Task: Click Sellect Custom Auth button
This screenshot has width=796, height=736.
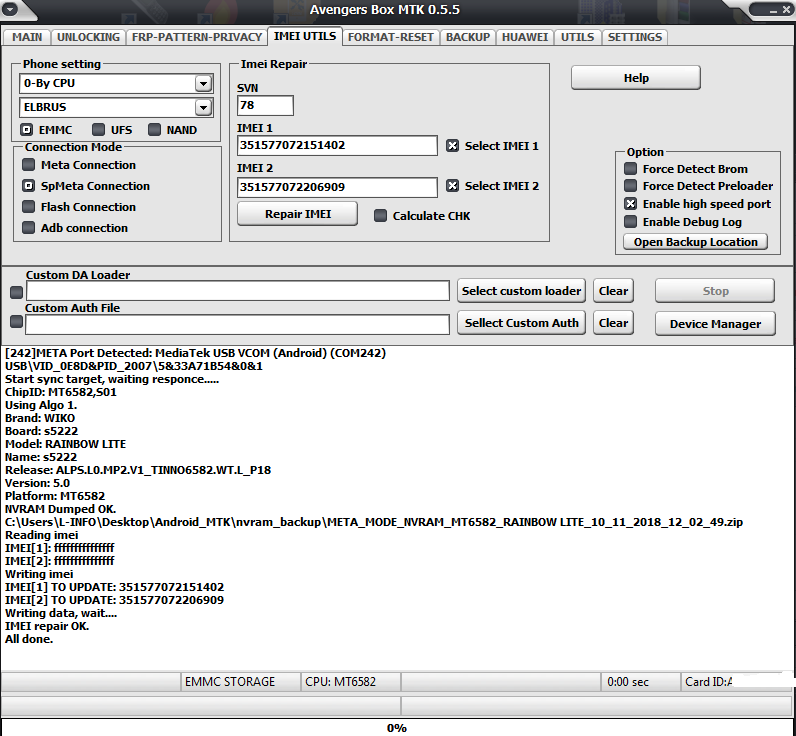Action: (521, 323)
